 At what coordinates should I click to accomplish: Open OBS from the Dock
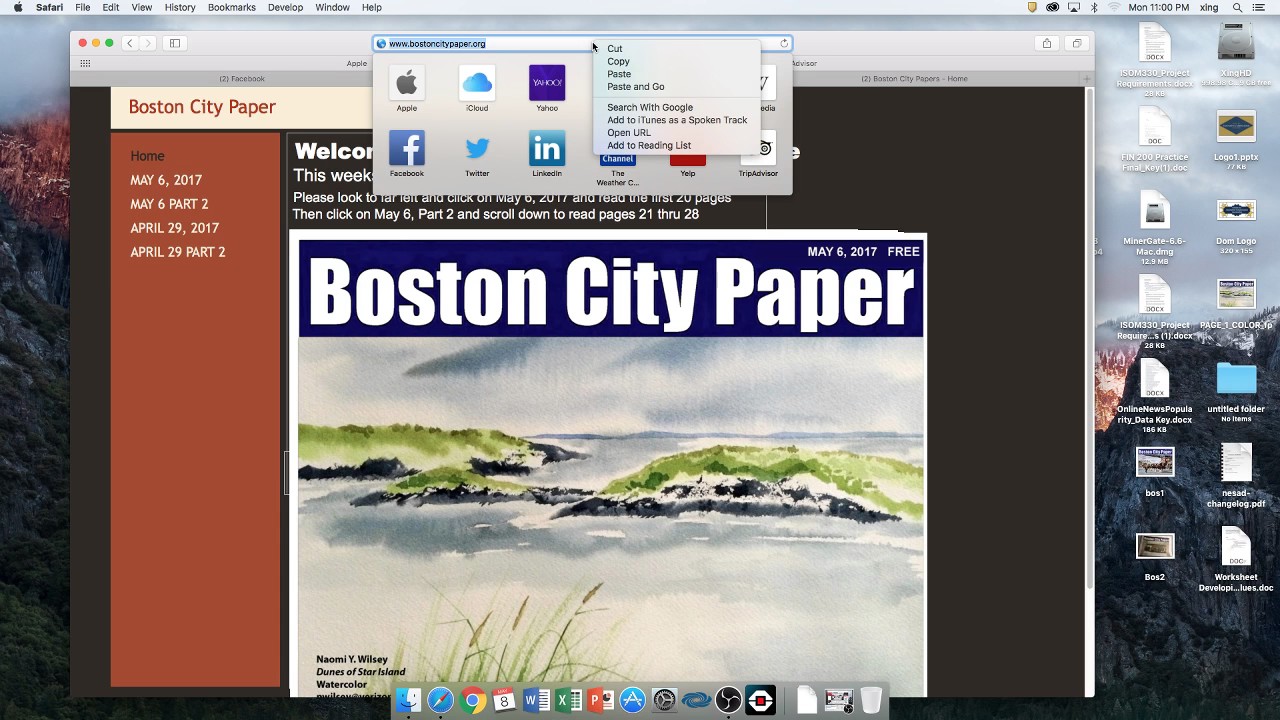(729, 701)
